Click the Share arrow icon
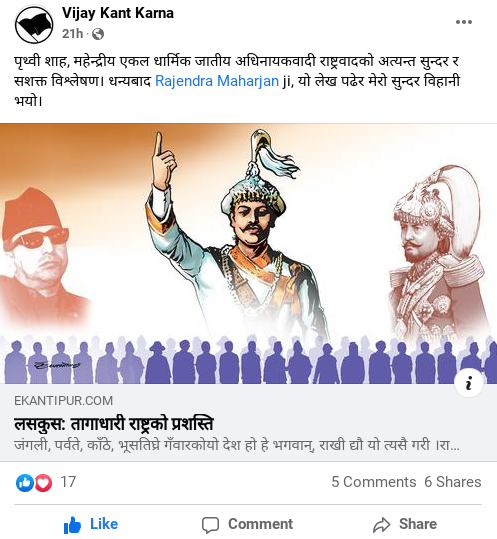This screenshot has width=497, height=539. pos(382,525)
